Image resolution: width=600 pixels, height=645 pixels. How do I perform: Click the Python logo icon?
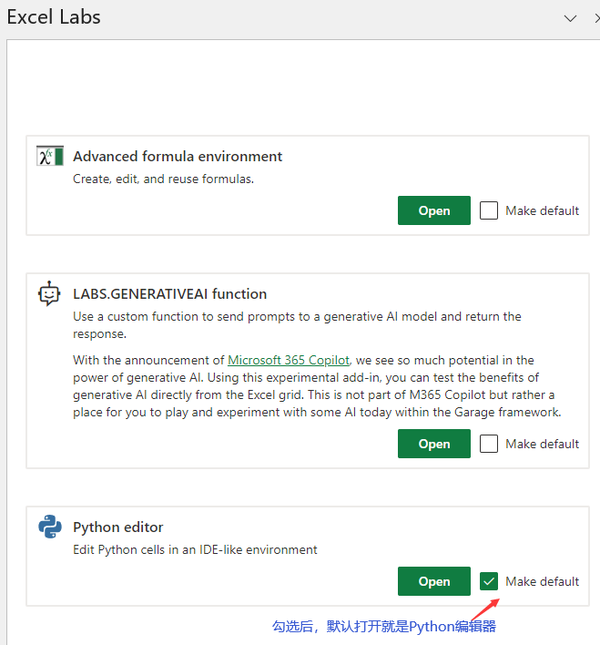(49, 527)
